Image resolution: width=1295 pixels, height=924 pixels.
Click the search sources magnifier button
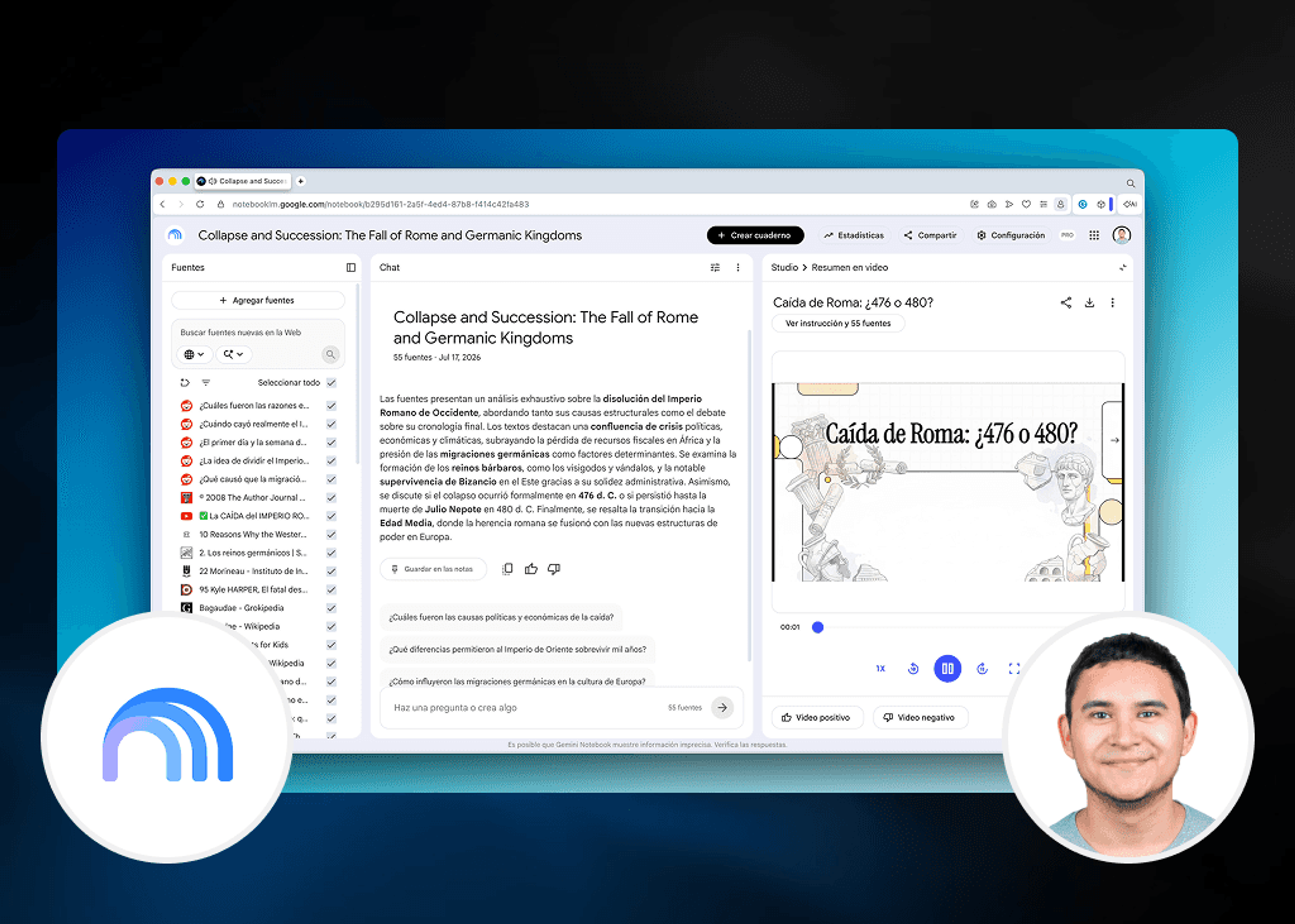pos(330,355)
